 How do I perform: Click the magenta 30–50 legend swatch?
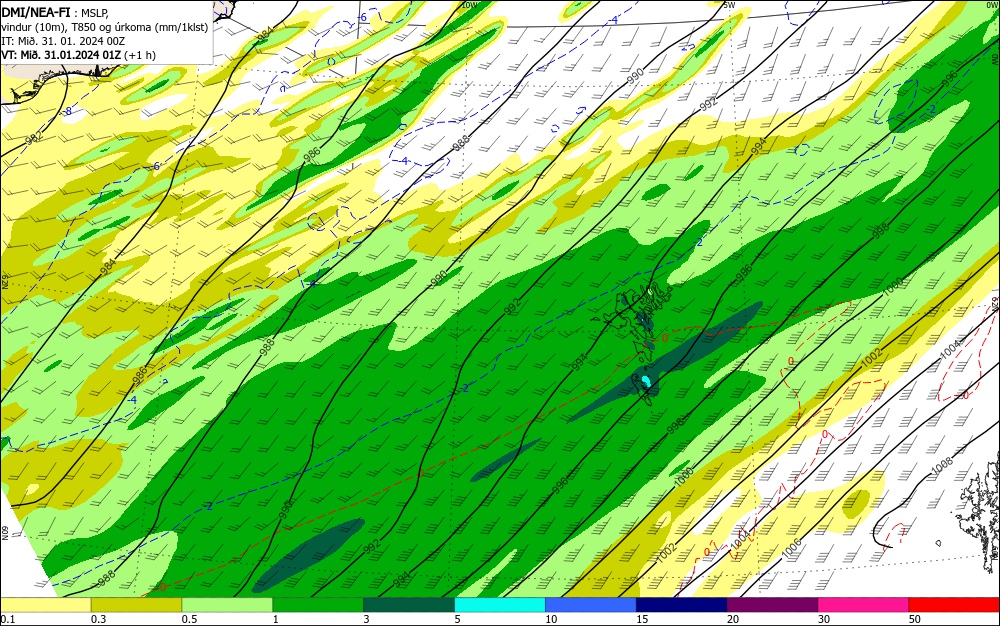(x=863, y=604)
